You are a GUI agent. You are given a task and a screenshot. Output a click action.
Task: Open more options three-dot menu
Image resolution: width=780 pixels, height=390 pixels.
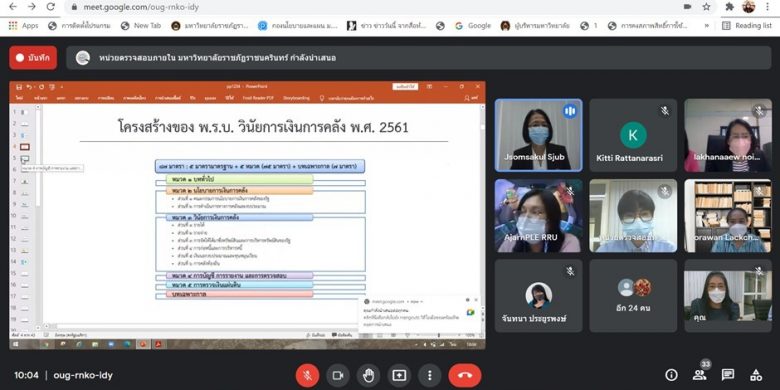(x=430, y=376)
